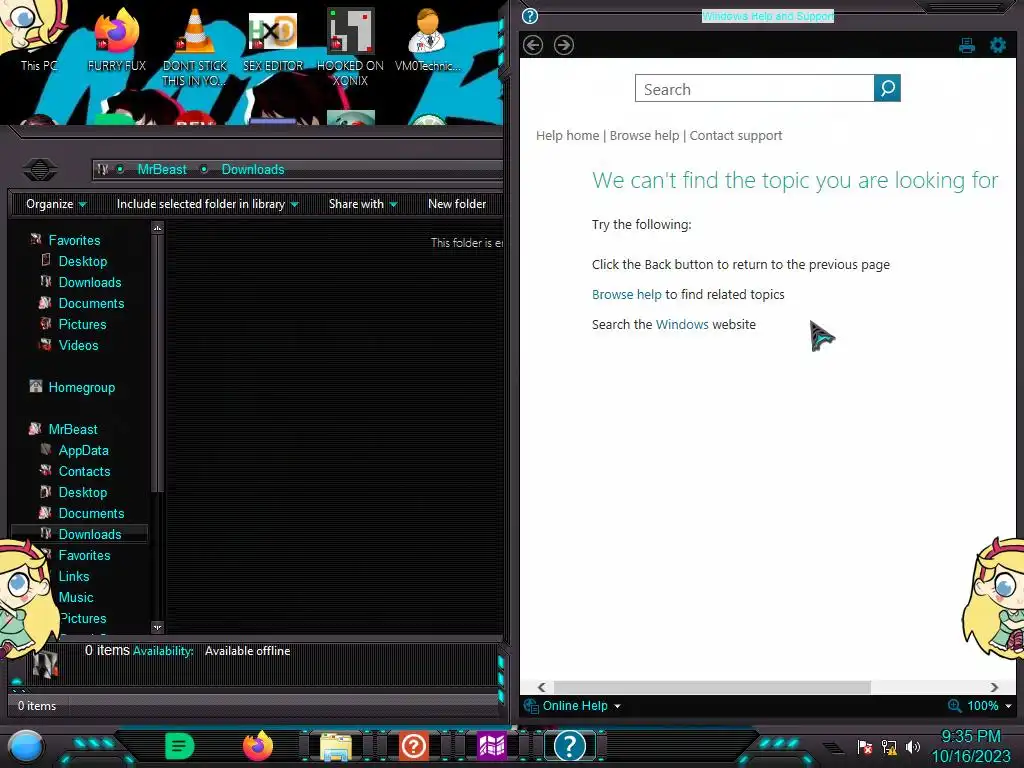Viewport: 1024px width, 768px height.
Task: Select Links under MrBeast
Action: click(74, 576)
